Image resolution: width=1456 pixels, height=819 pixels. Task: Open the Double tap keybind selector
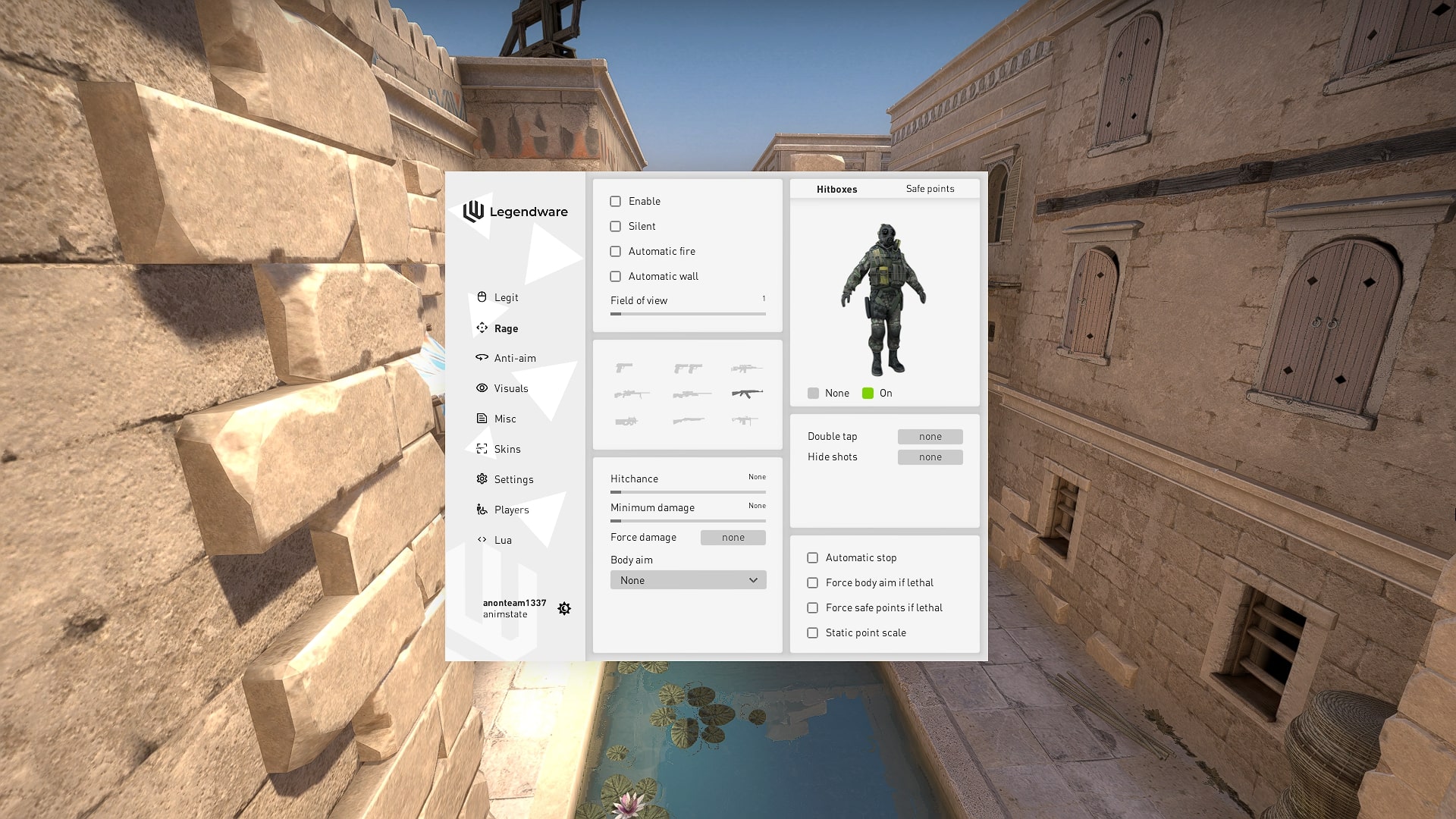pos(930,437)
